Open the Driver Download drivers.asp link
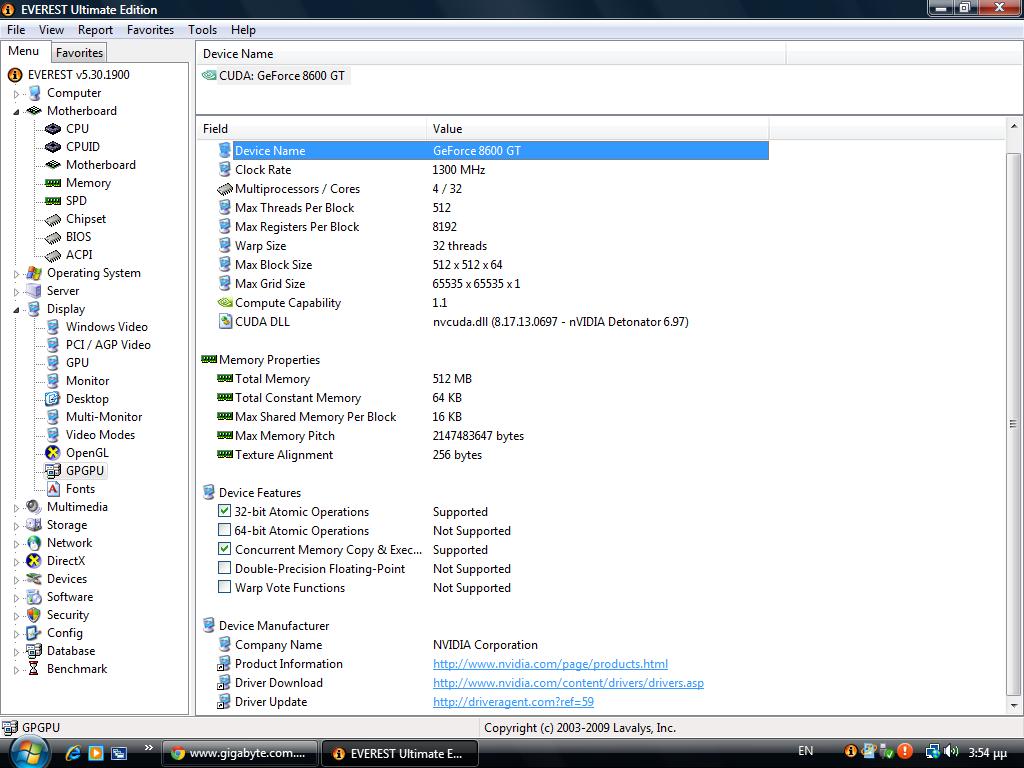 pyautogui.click(x=568, y=682)
